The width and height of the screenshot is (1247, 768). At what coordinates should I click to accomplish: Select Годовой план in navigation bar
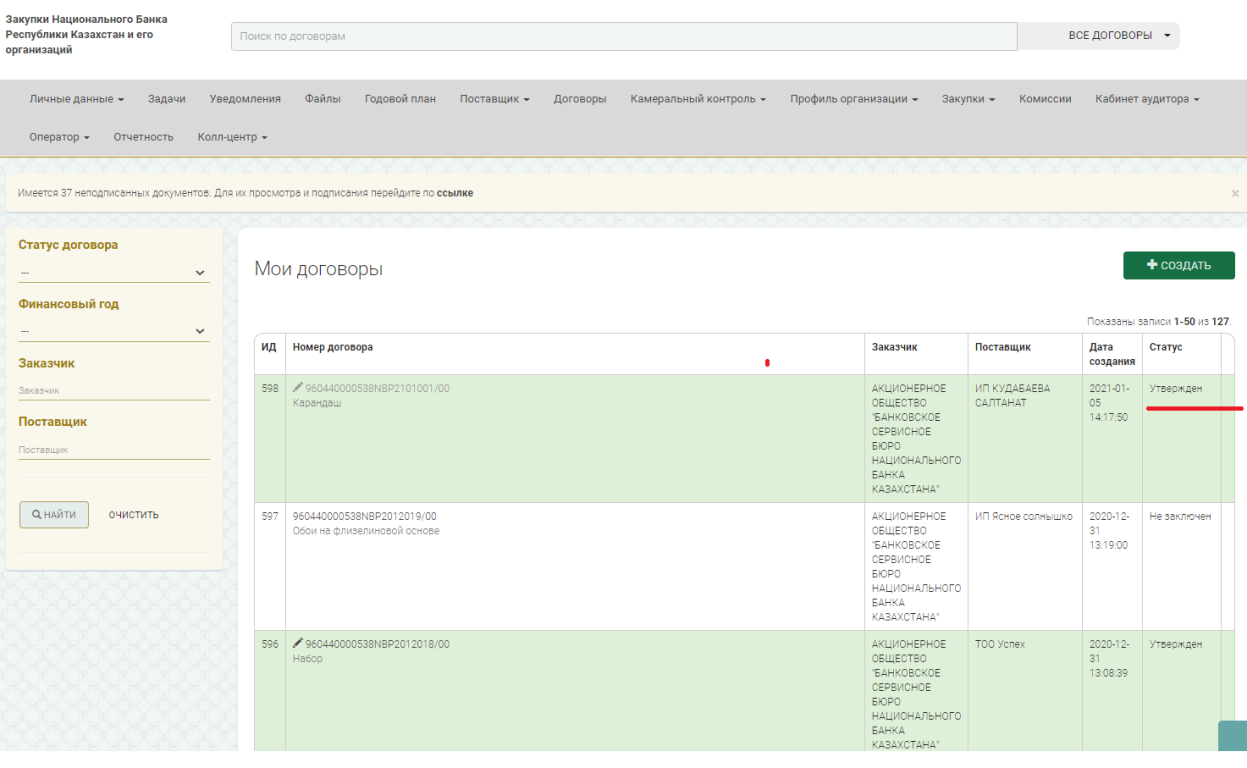point(400,99)
